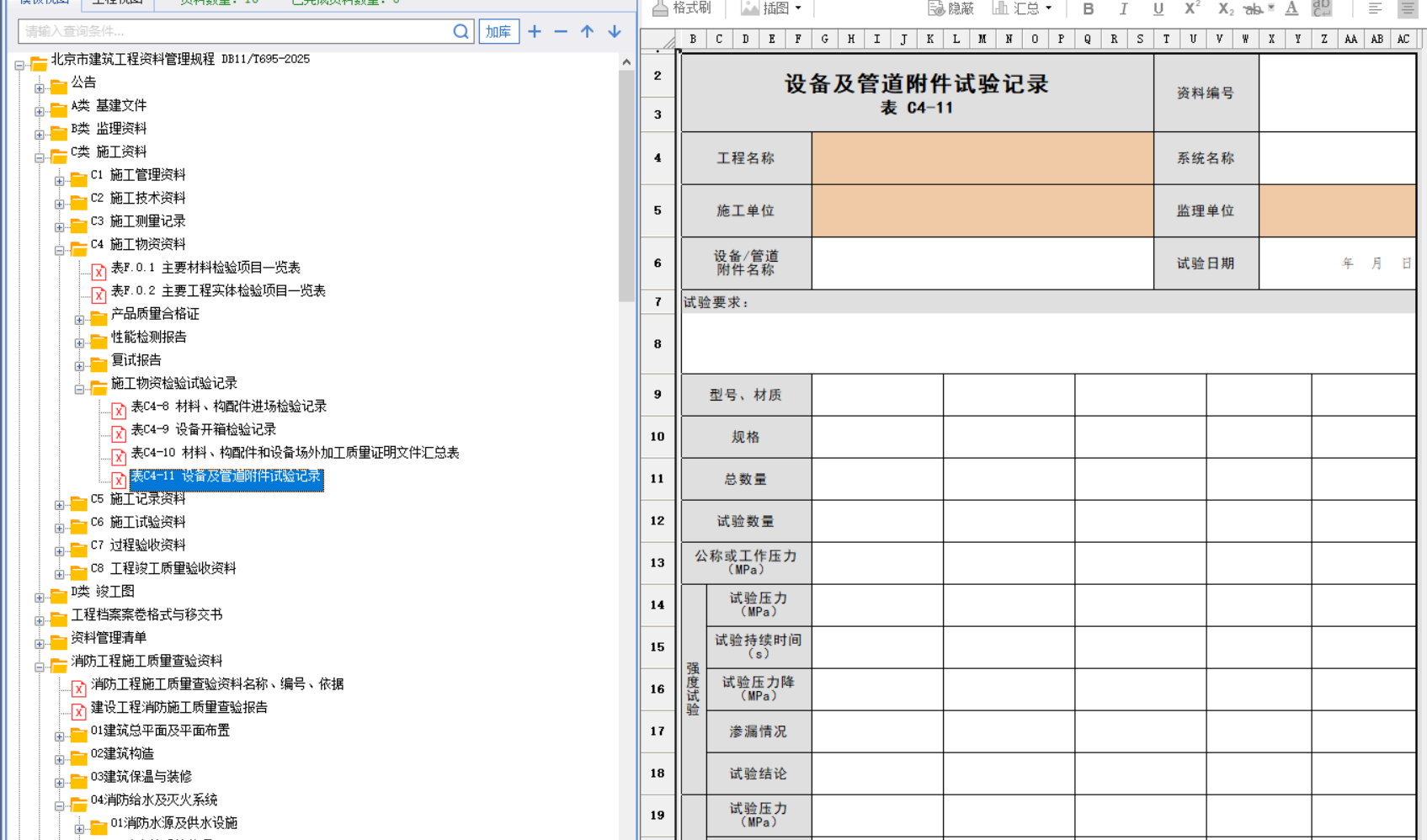Image resolution: width=1427 pixels, height=840 pixels.
Task: Select 工程档案案卷格式与移交书 folder
Action: point(146,615)
